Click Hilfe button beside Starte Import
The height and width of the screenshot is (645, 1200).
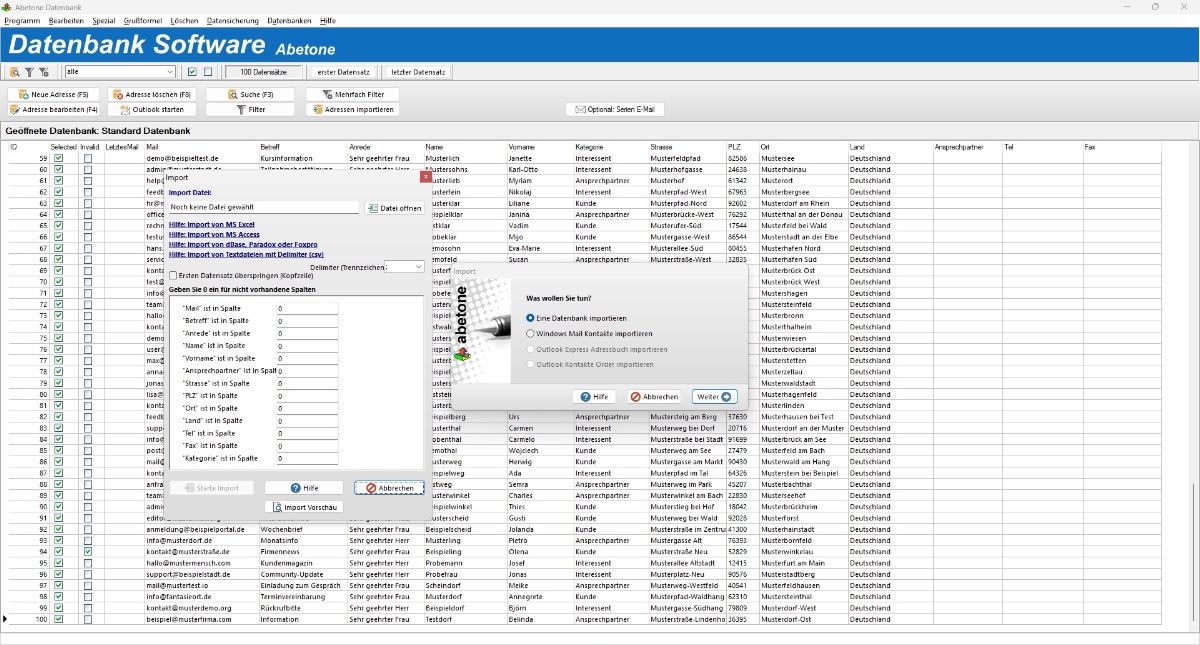point(304,488)
